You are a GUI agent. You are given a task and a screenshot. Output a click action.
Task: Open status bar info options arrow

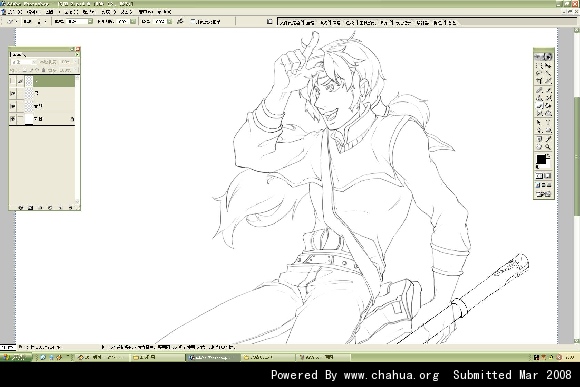pos(103,347)
